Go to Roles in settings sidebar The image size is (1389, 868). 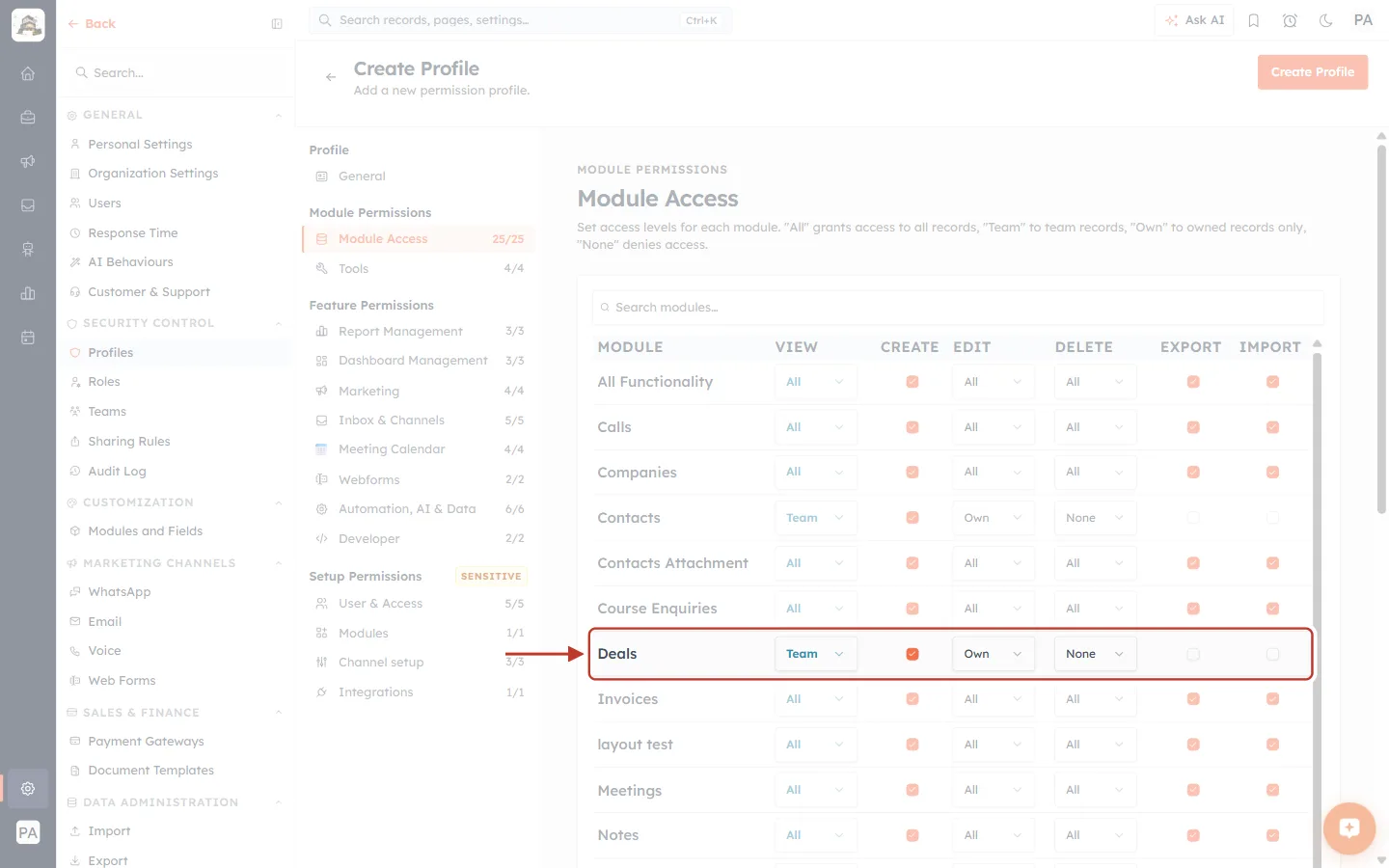(x=104, y=382)
